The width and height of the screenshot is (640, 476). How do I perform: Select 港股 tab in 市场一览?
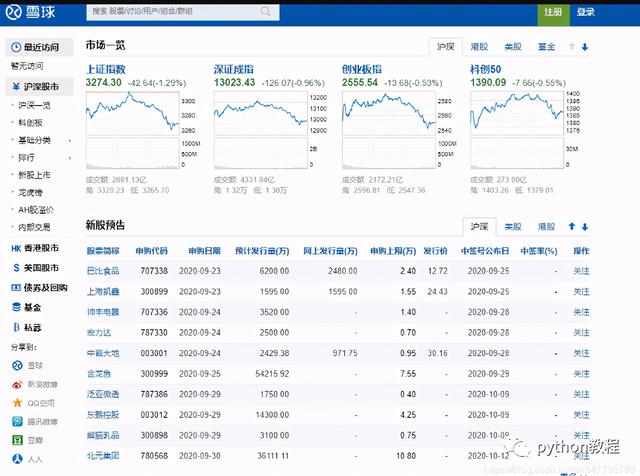tap(479, 47)
